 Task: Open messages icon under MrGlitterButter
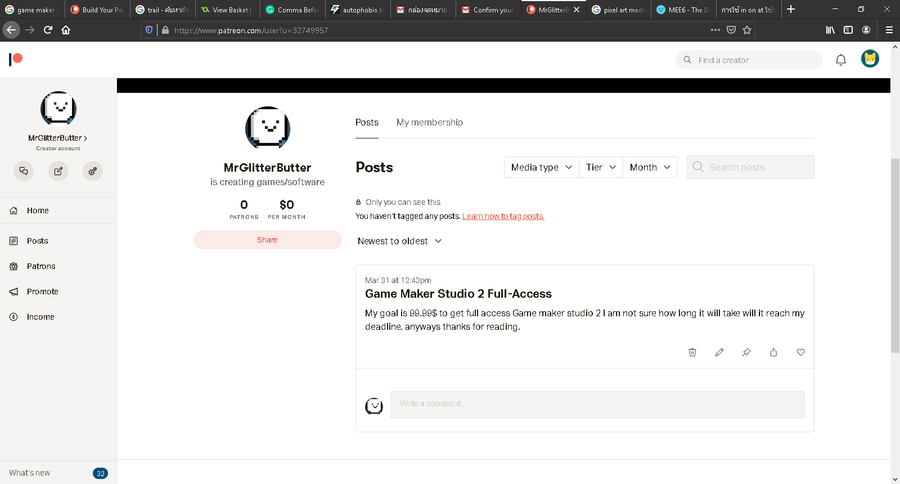(24, 171)
